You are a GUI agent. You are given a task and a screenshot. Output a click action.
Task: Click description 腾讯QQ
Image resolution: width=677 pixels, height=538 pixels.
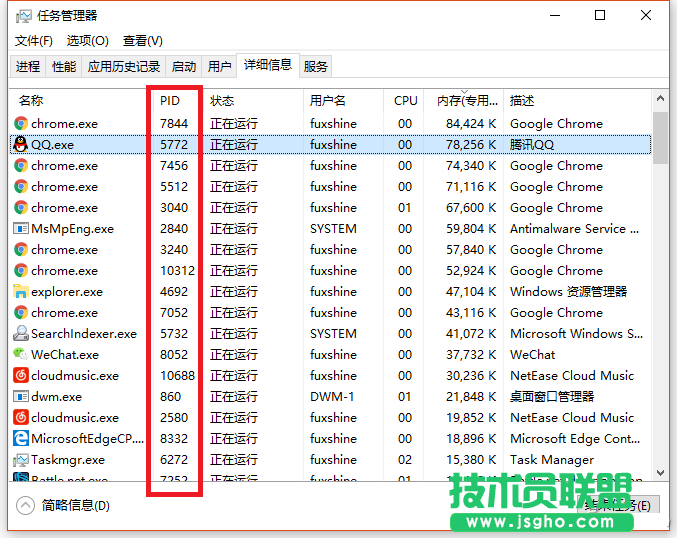532,144
